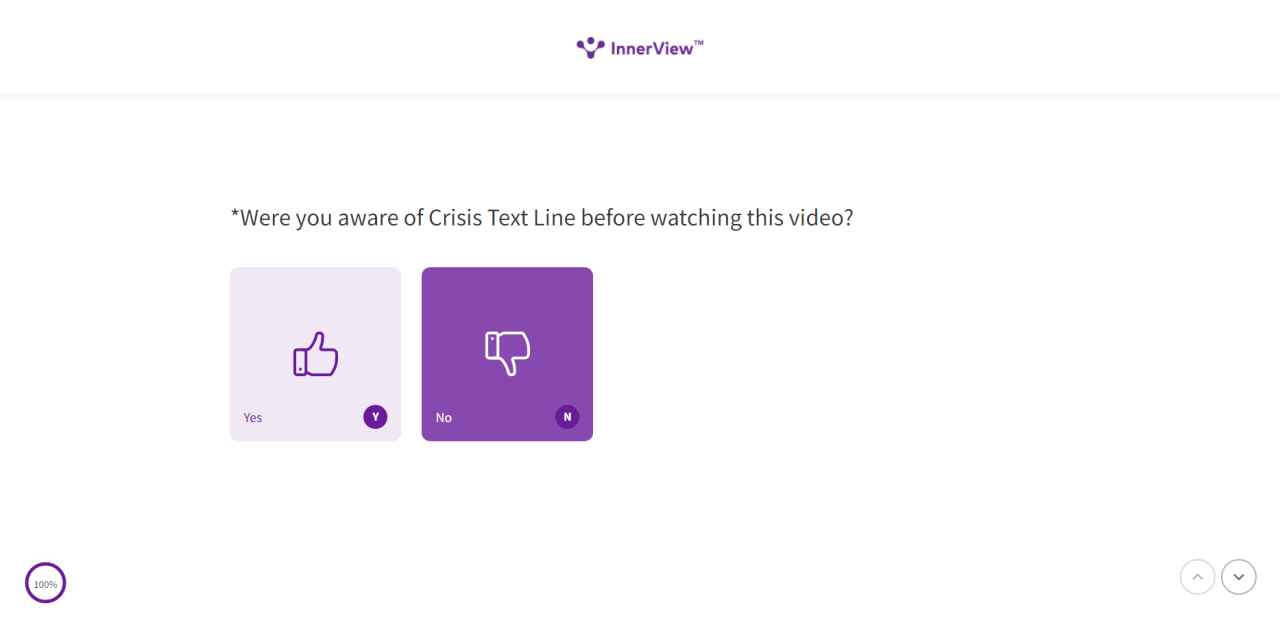The image size is (1280, 618).
Task: Click the InnerView molecule logo mark
Action: click(590, 48)
